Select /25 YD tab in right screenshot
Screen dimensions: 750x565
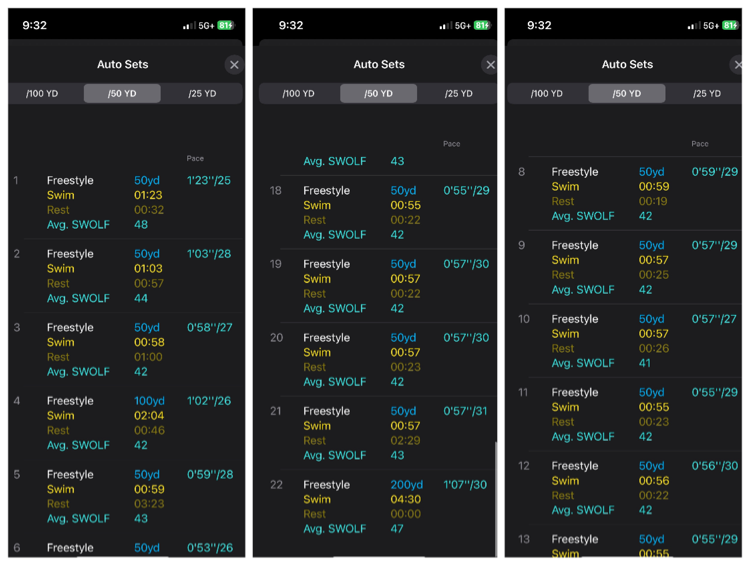707,93
